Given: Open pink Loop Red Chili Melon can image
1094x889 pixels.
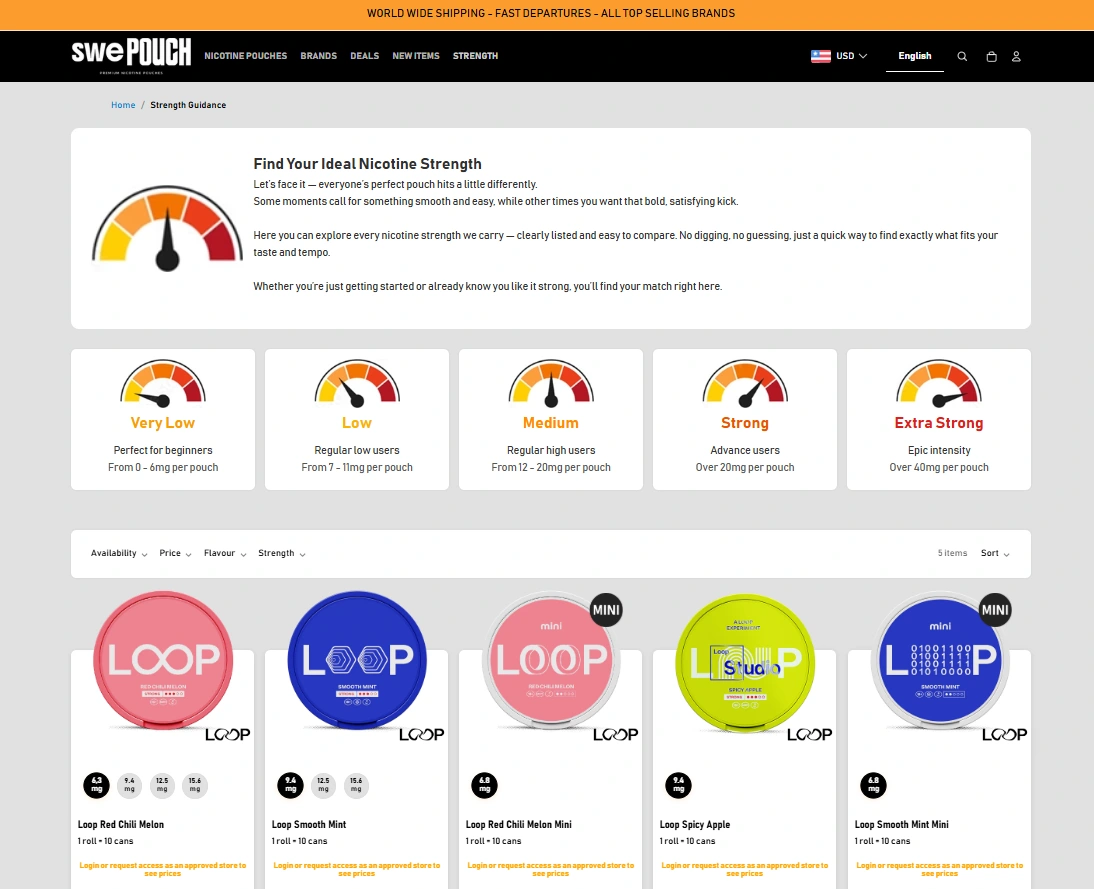Looking at the screenshot, I should (x=163, y=660).
